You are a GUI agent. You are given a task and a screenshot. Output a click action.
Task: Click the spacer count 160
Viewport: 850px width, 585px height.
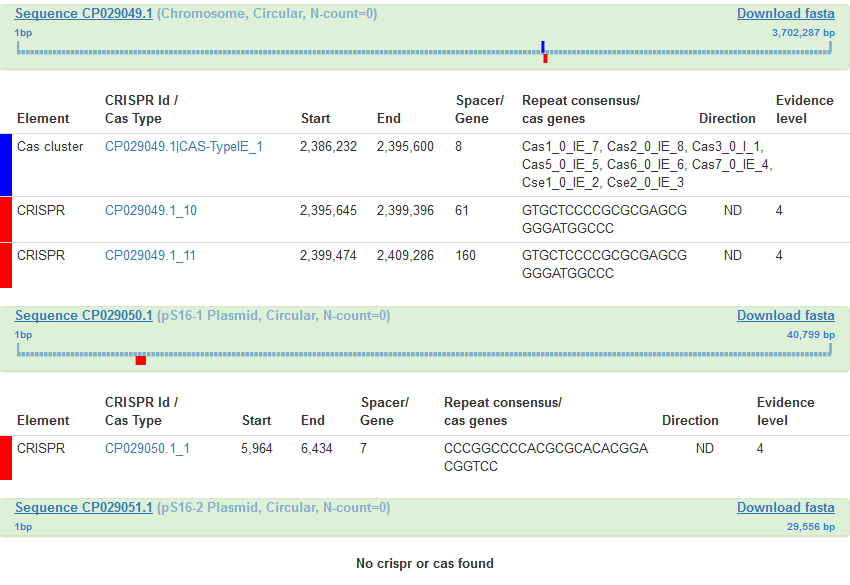coord(465,255)
